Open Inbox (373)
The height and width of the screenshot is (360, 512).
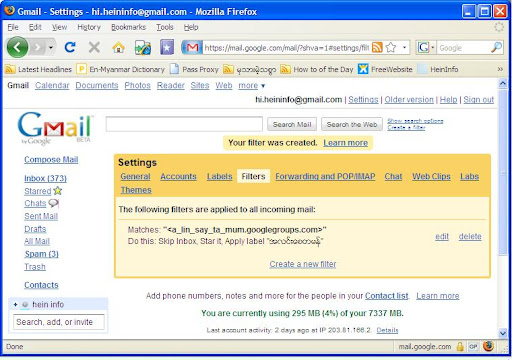tap(45, 178)
